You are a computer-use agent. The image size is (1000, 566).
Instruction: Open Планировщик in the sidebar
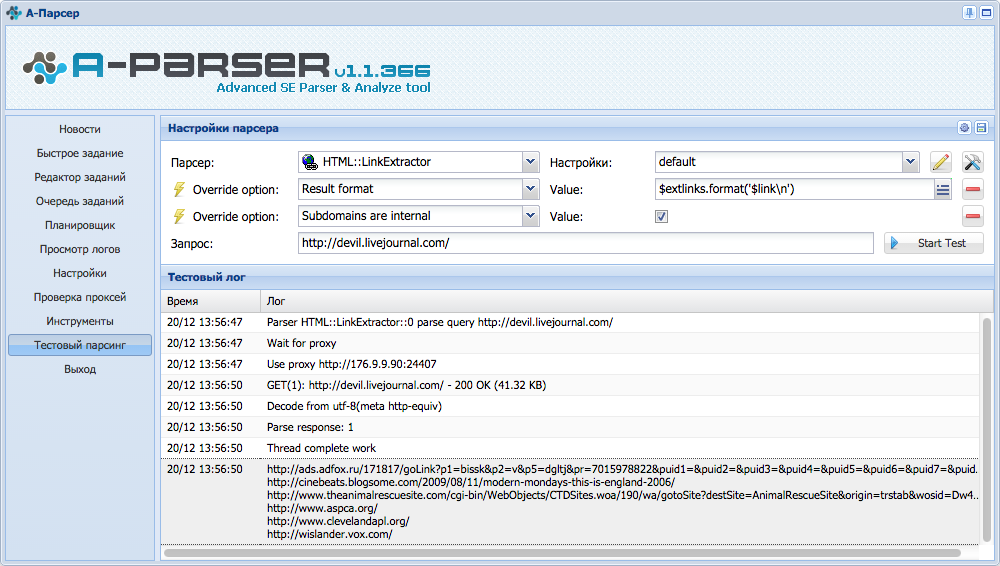pos(80,225)
